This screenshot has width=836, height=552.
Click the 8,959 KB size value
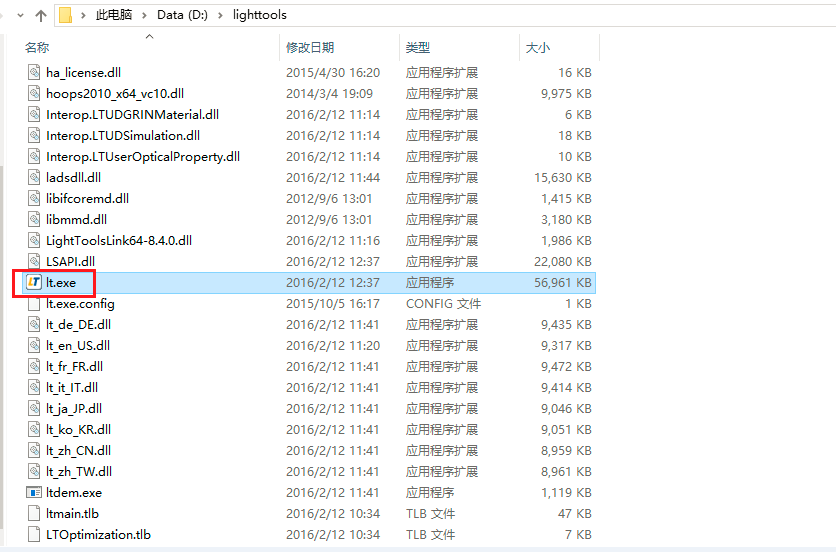566,451
